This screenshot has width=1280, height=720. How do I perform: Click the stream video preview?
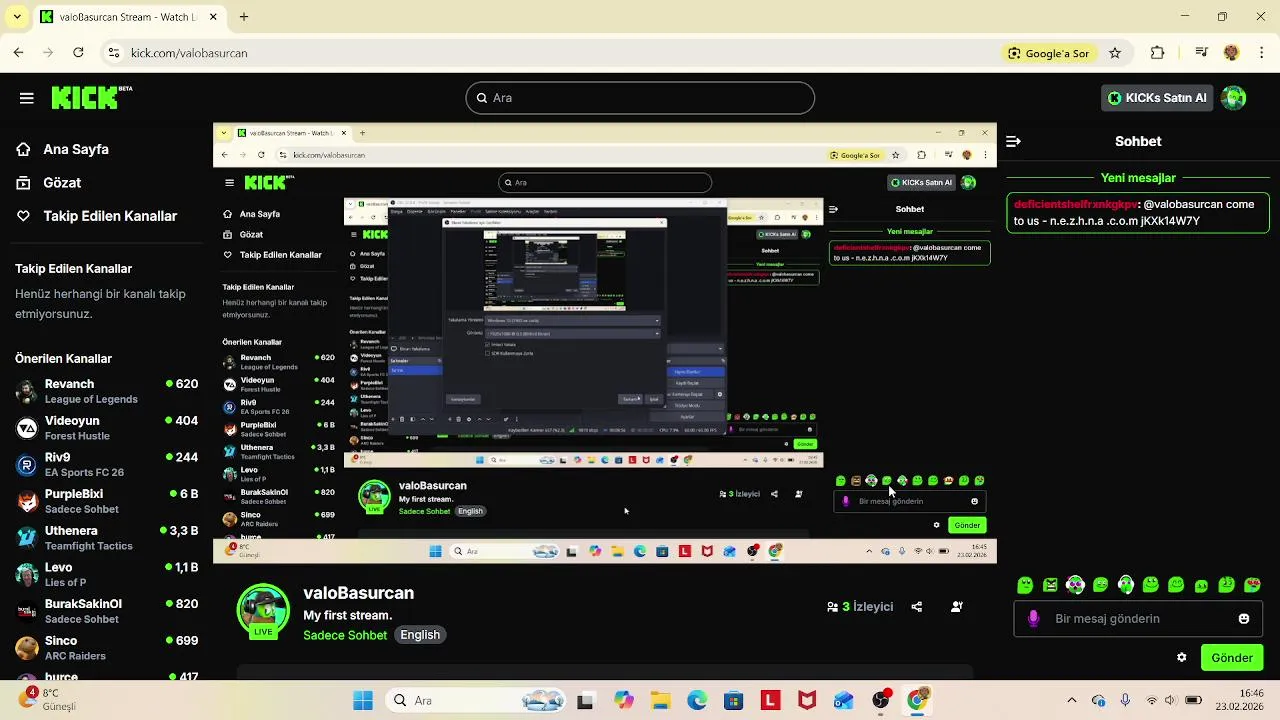(x=604, y=343)
